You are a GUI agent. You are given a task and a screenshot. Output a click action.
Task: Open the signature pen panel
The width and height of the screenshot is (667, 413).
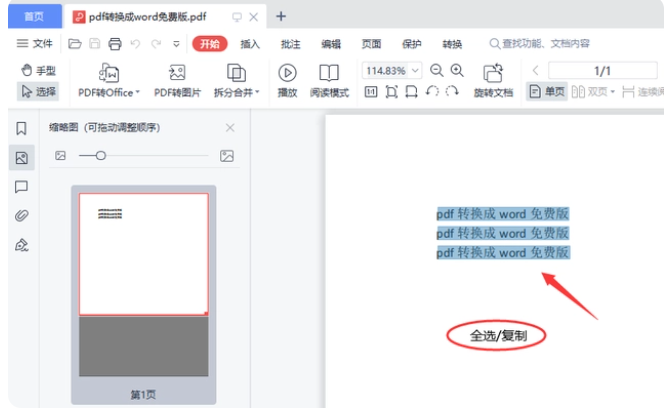pyautogui.click(x=21, y=245)
